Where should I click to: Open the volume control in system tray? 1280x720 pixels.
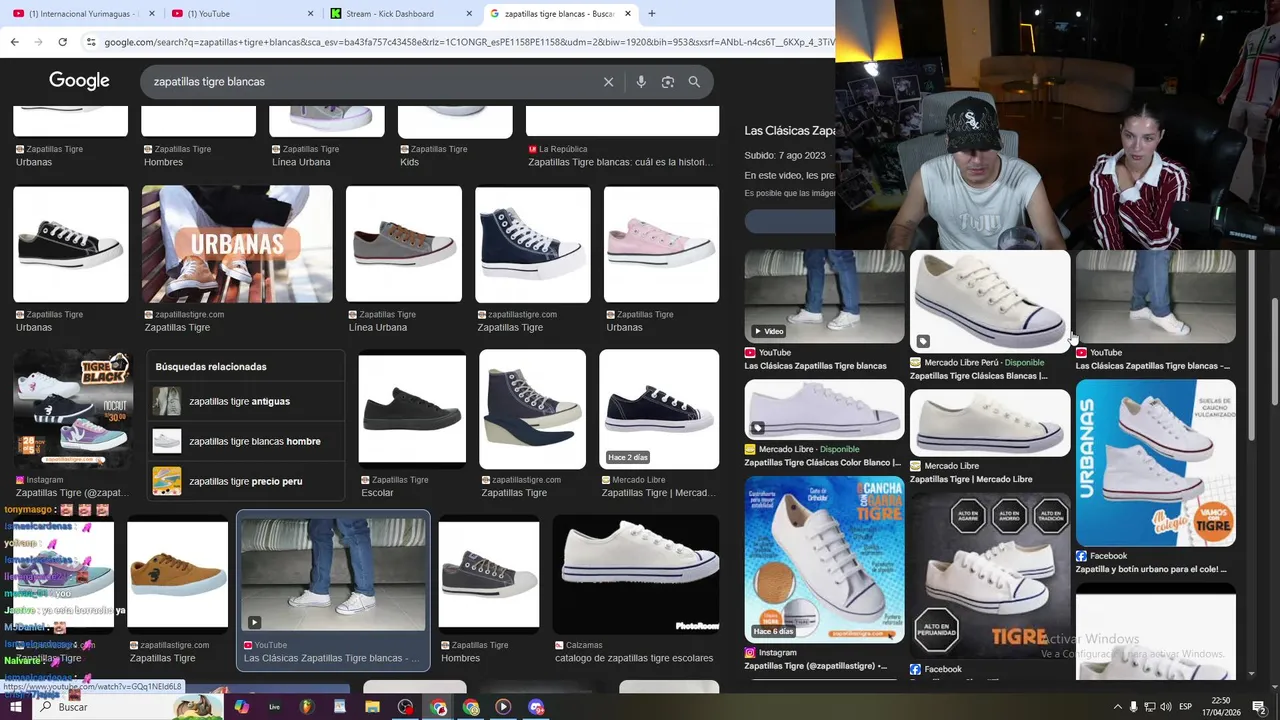[1165, 707]
